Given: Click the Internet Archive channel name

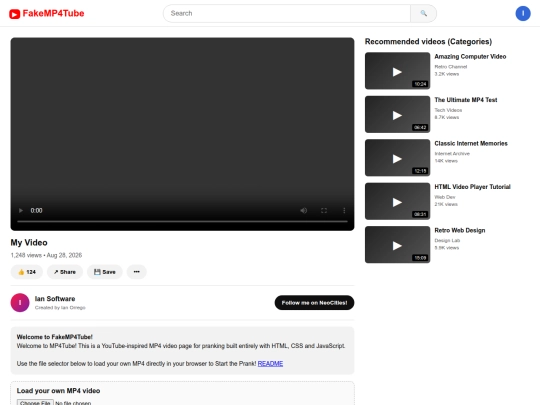Looking at the screenshot, I should 452,154.
